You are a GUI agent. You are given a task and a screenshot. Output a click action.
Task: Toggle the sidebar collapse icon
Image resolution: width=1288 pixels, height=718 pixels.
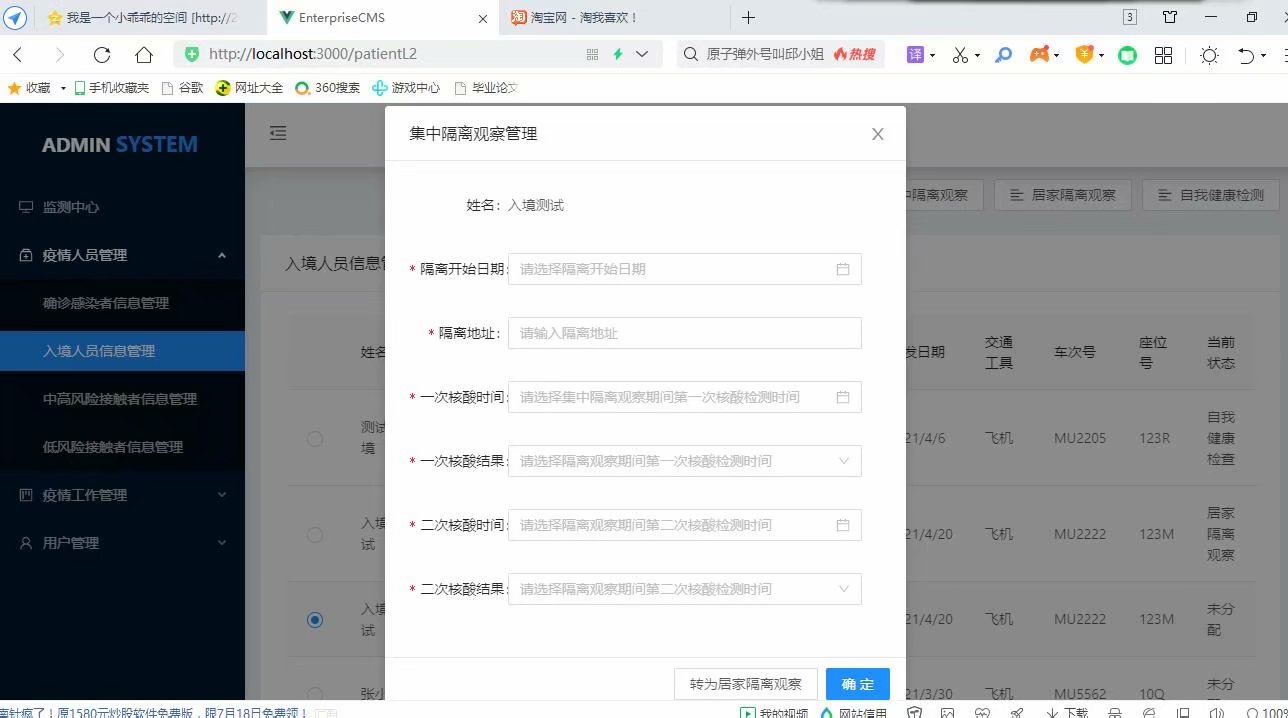coord(278,133)
